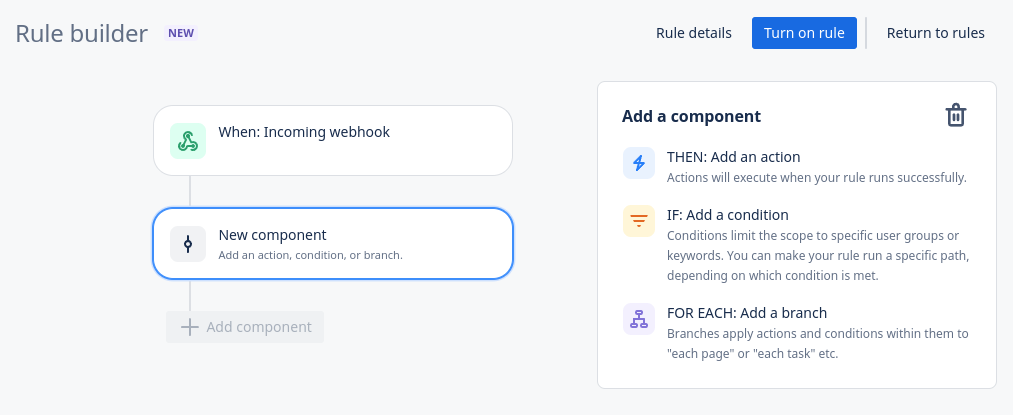The width and height of the screenshot is (1013, 415).
Task: Click the lightning bolt action icon
Action: (x=638, y=163)
